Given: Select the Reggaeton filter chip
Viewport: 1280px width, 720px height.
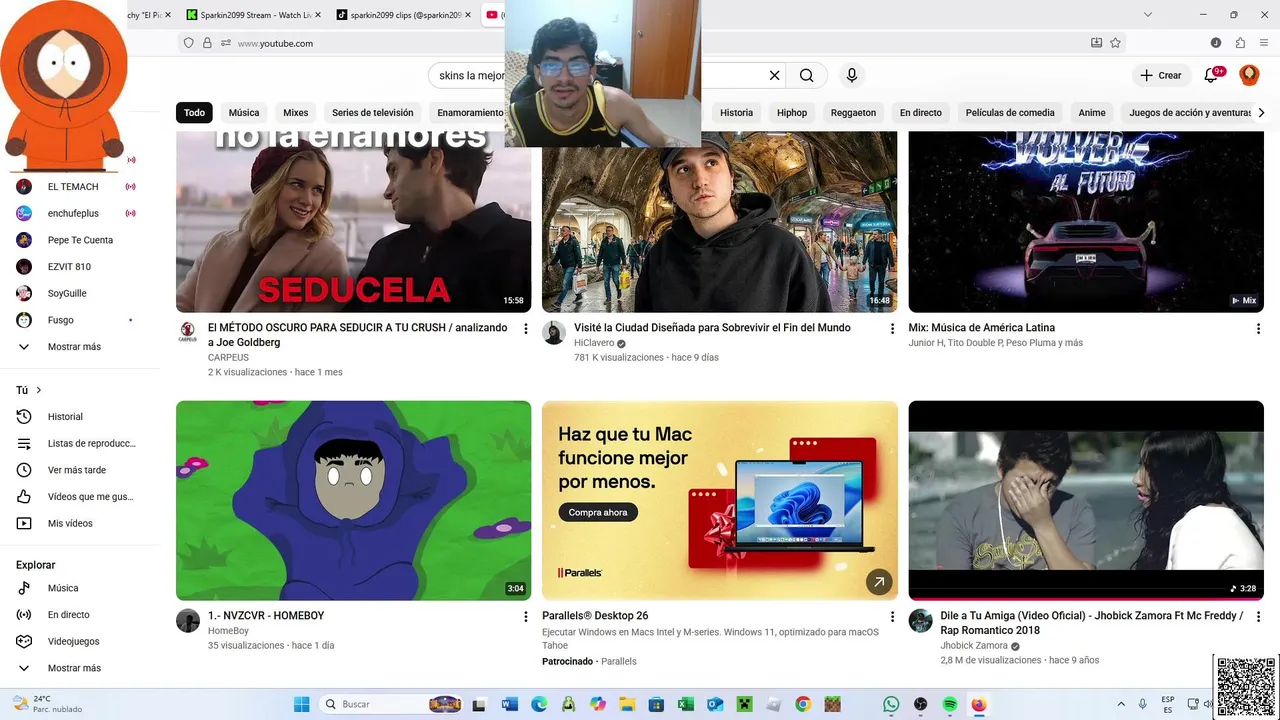Looking at the screenshot, I should point(853,112).
